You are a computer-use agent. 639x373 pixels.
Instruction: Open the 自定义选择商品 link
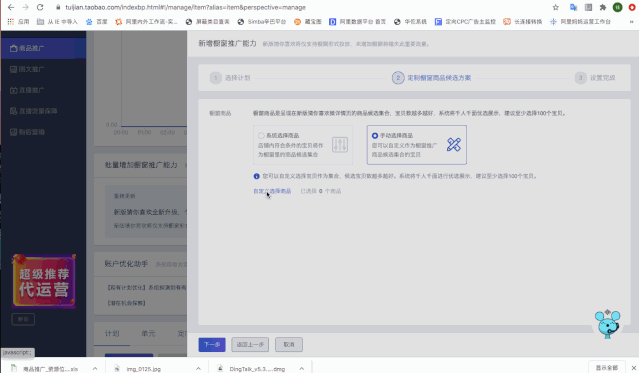tap(272, 191)
